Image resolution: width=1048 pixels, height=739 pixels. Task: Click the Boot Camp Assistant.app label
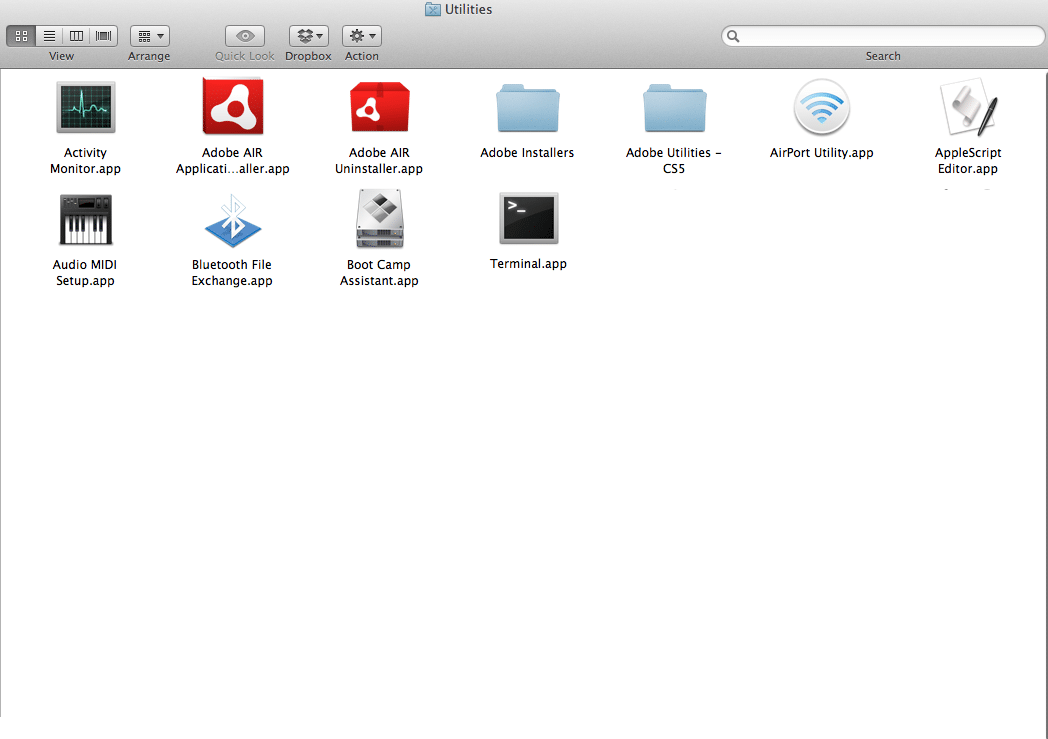379,273
